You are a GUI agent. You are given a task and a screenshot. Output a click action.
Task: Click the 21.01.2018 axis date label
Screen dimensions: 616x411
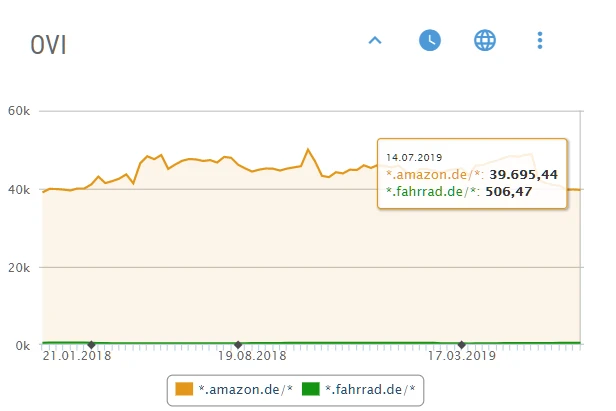point(76,356)
